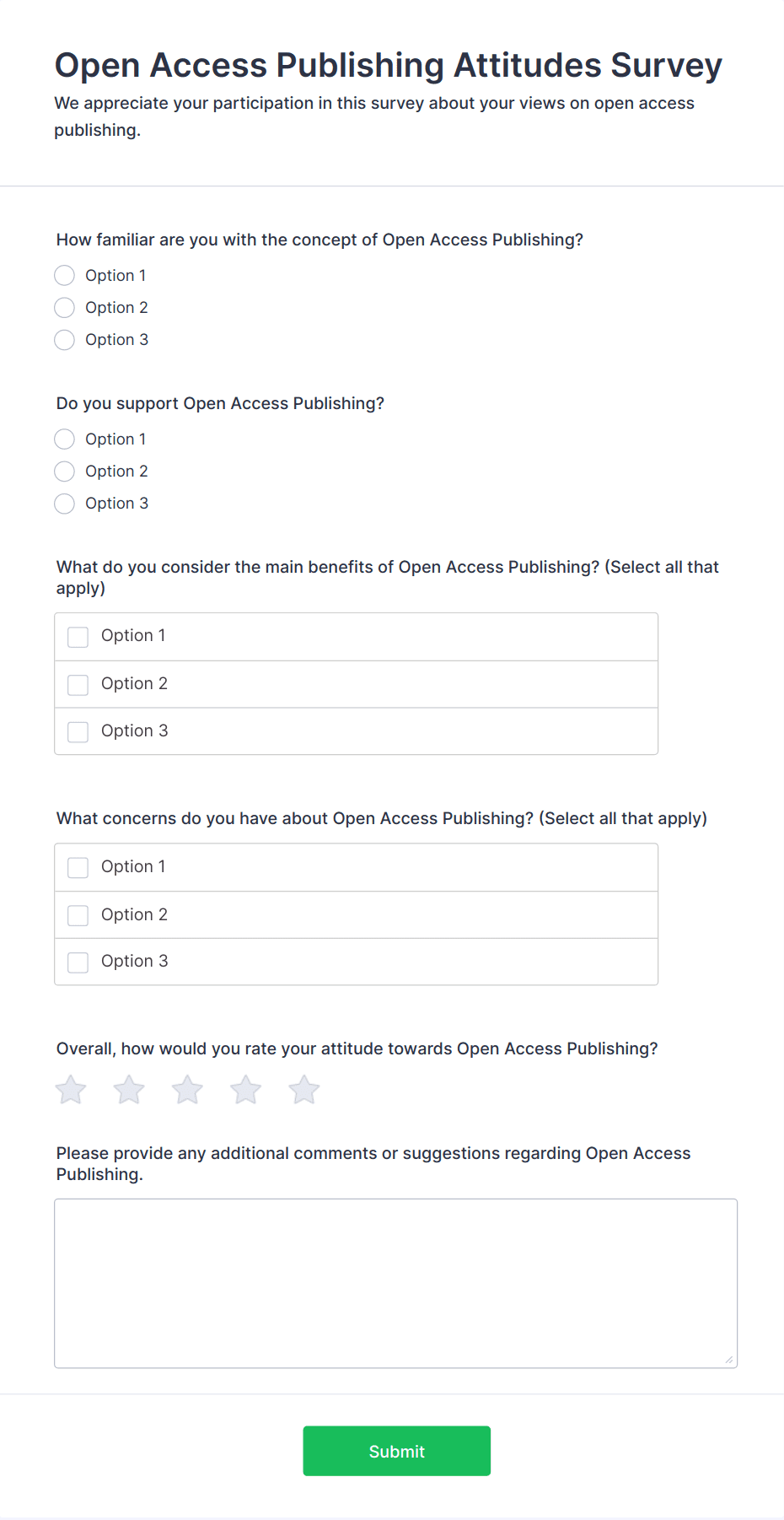Check Option 1 under main benefits
The height and width of the screenshot is (1520, 784).
[78, 637]
